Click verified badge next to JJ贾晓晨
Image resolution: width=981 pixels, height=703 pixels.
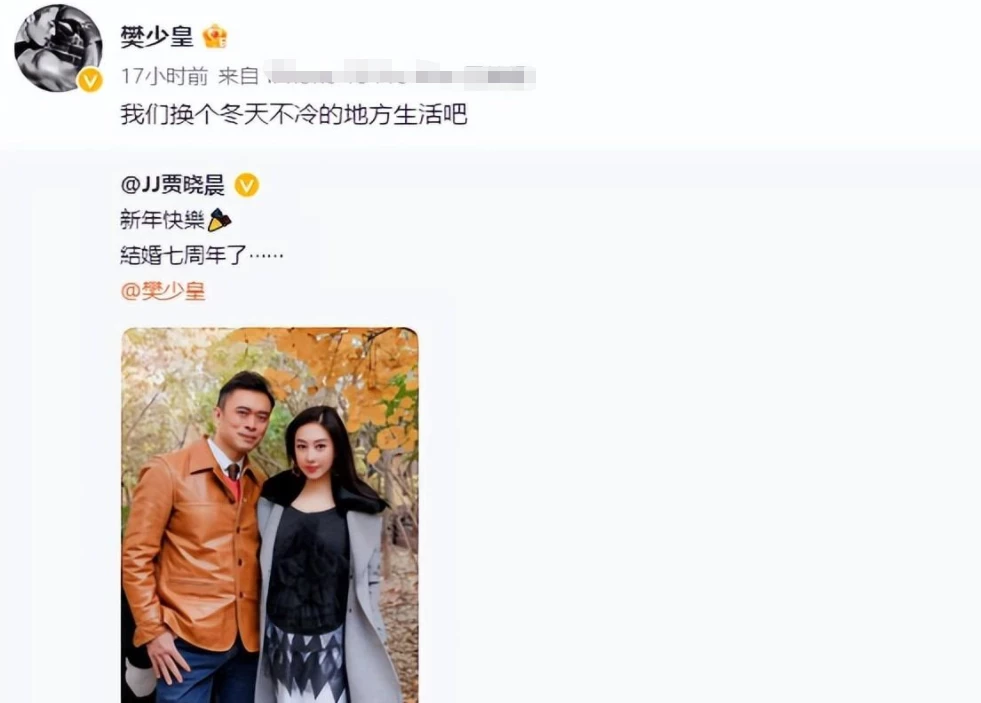tap(247, 185)
